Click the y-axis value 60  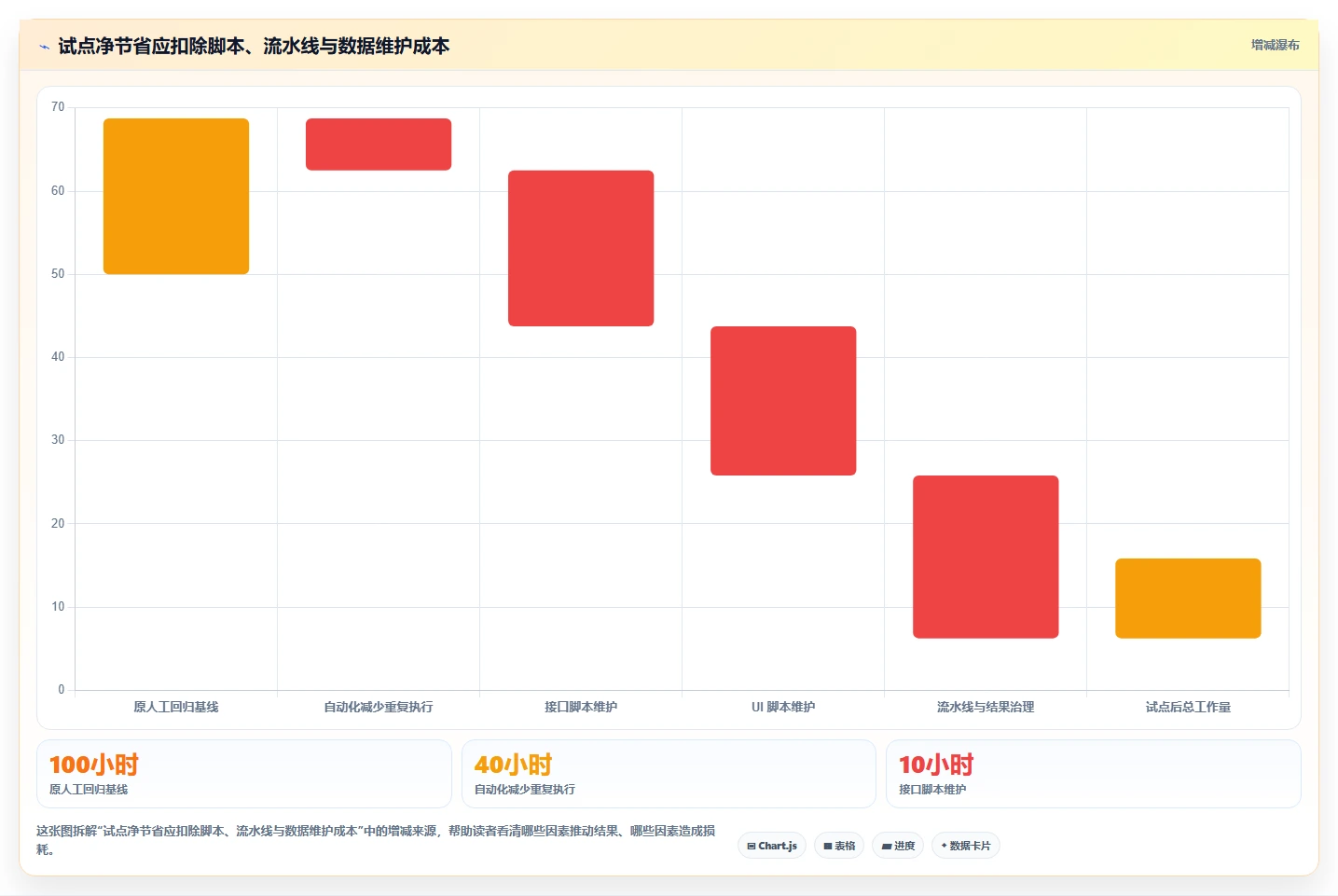58,191
